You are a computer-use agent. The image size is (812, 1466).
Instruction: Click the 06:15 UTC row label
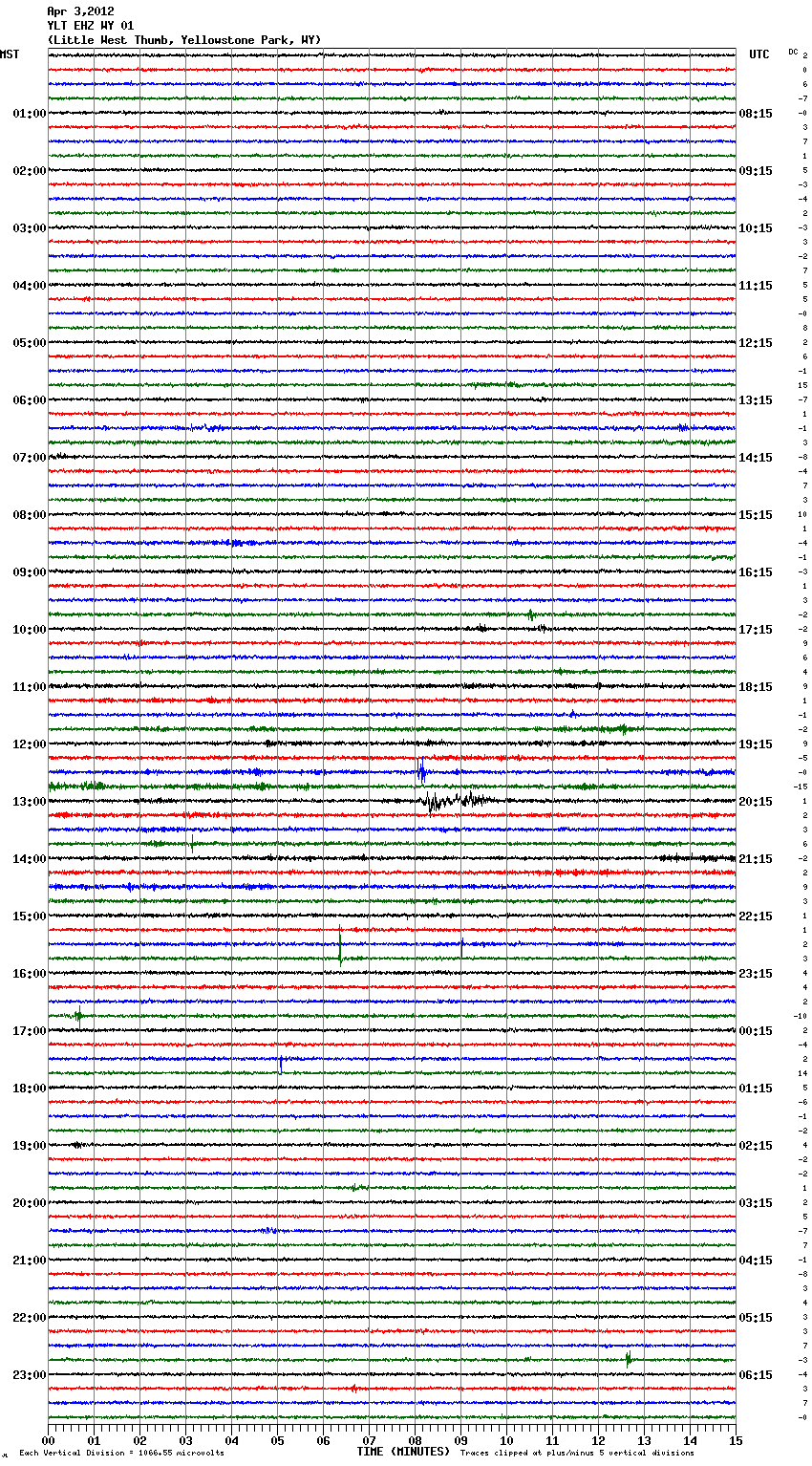tap(756, 1375)
